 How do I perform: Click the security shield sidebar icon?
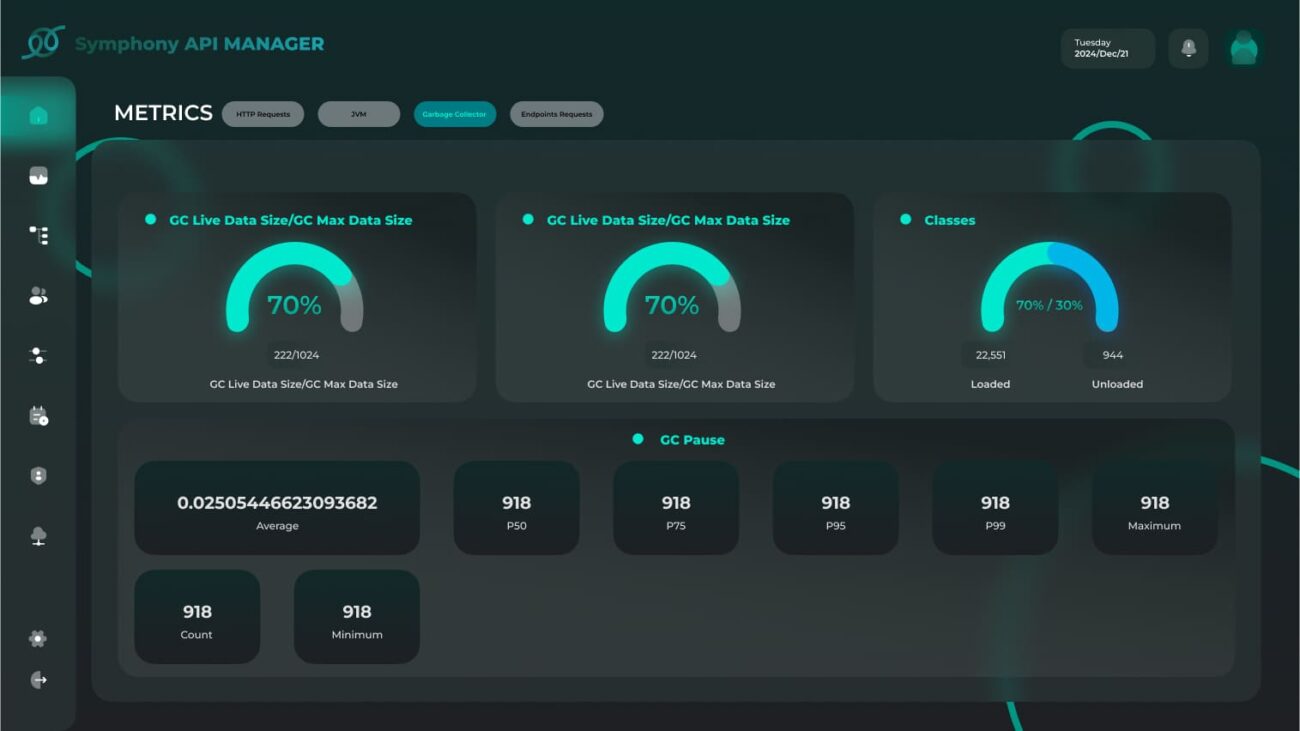(x=38, y=476)
